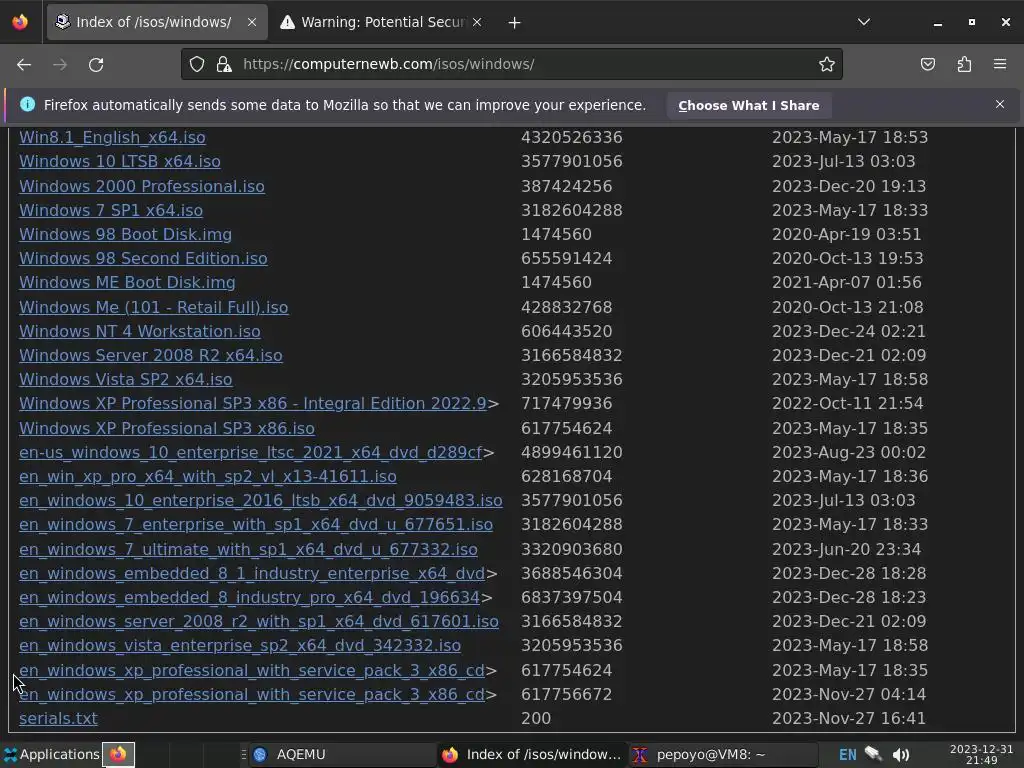The image size is (1024, 768).
Task: Open the Extensions panel
Action: tap(964, 64)
